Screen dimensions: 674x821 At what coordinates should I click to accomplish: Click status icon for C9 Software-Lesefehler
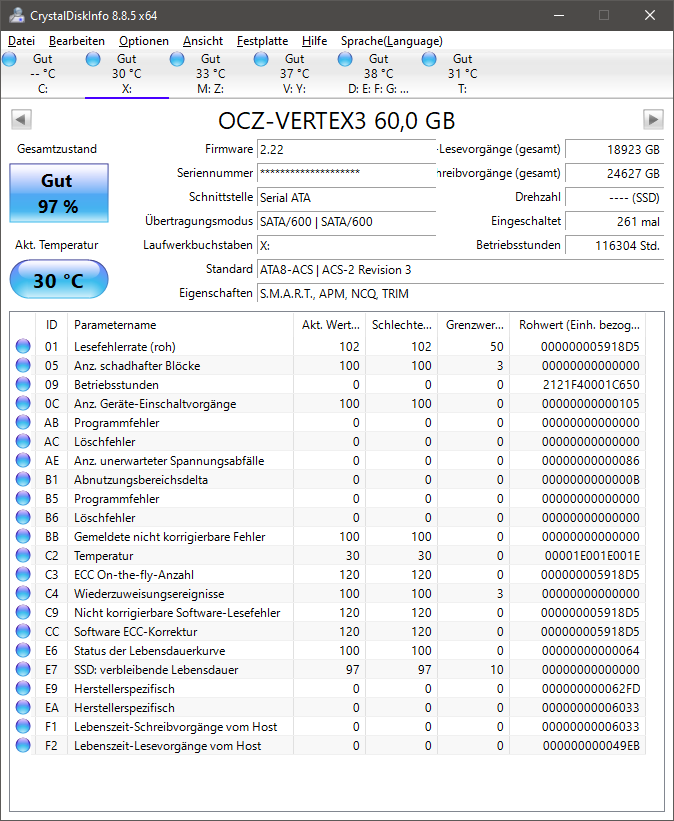click(x=23, y=612)
